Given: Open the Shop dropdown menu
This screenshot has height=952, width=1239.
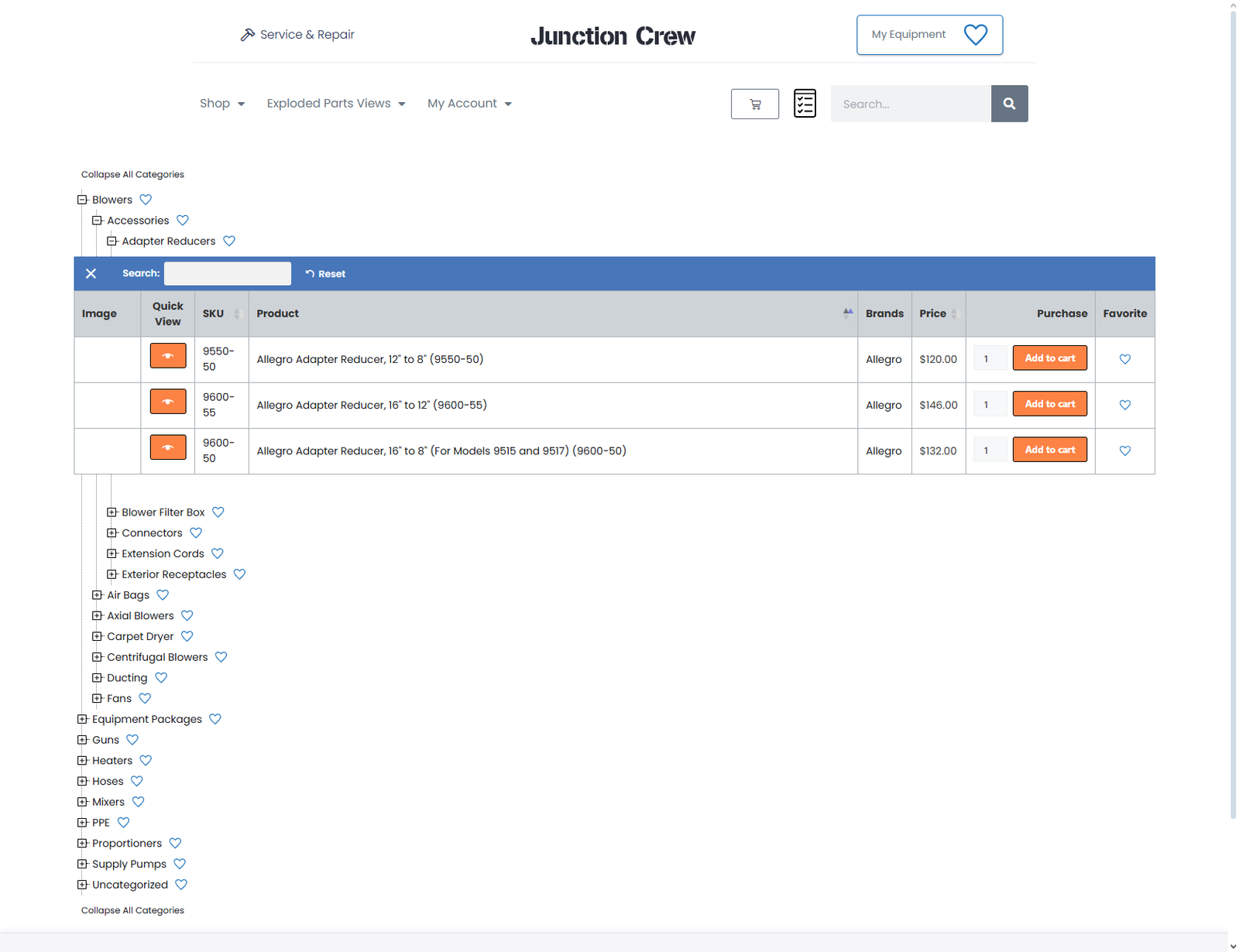Looking at the screenshot, I should [x=221, y=104].
